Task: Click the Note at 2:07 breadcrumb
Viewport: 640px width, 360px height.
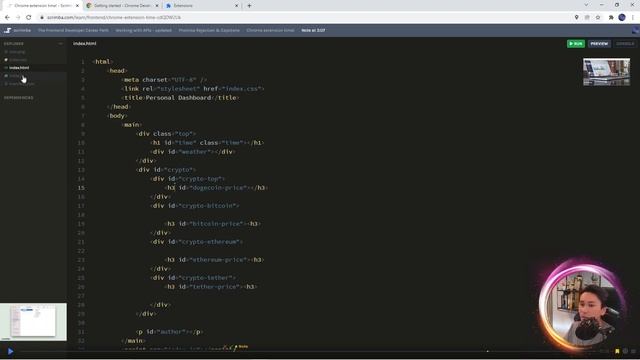Action: [313, 30]
